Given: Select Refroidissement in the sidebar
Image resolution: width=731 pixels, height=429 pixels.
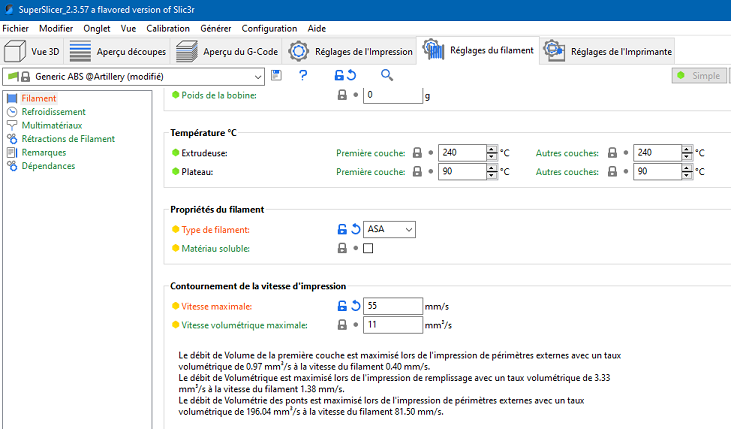Looking at the screenshot, I should click(x=54, y=112).
